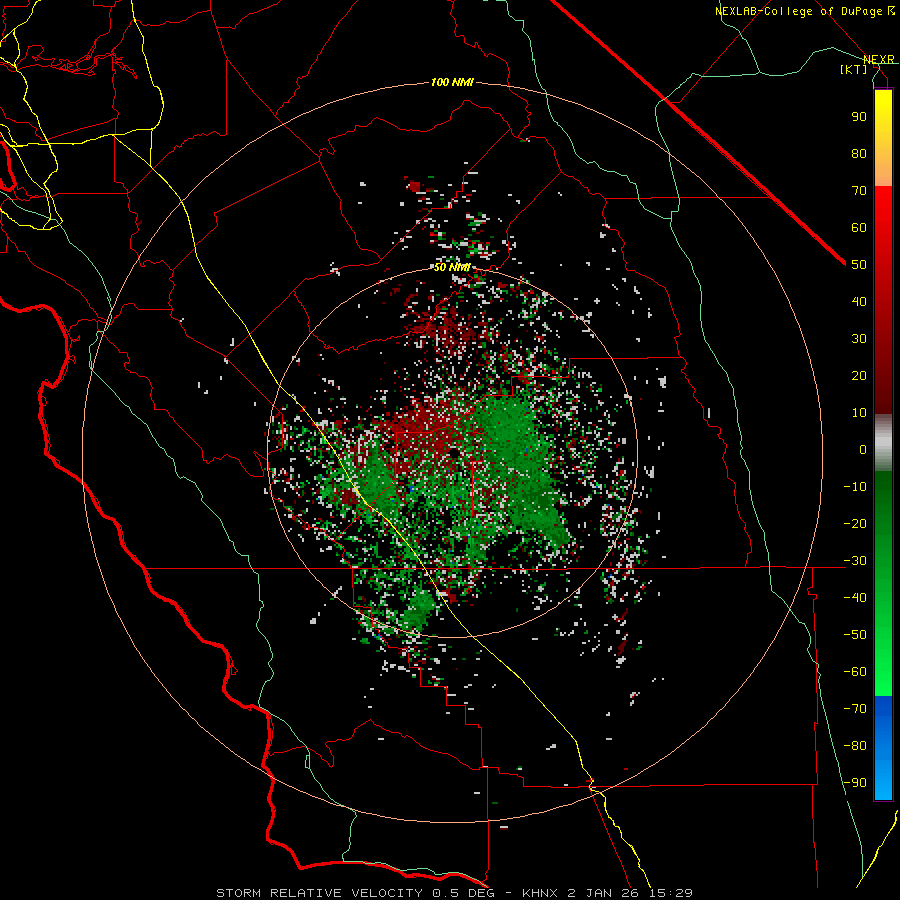Click the 60 value on the velocity scale
Image resolution: width=900 pixels, height=900 pixels.
[859, 227]
